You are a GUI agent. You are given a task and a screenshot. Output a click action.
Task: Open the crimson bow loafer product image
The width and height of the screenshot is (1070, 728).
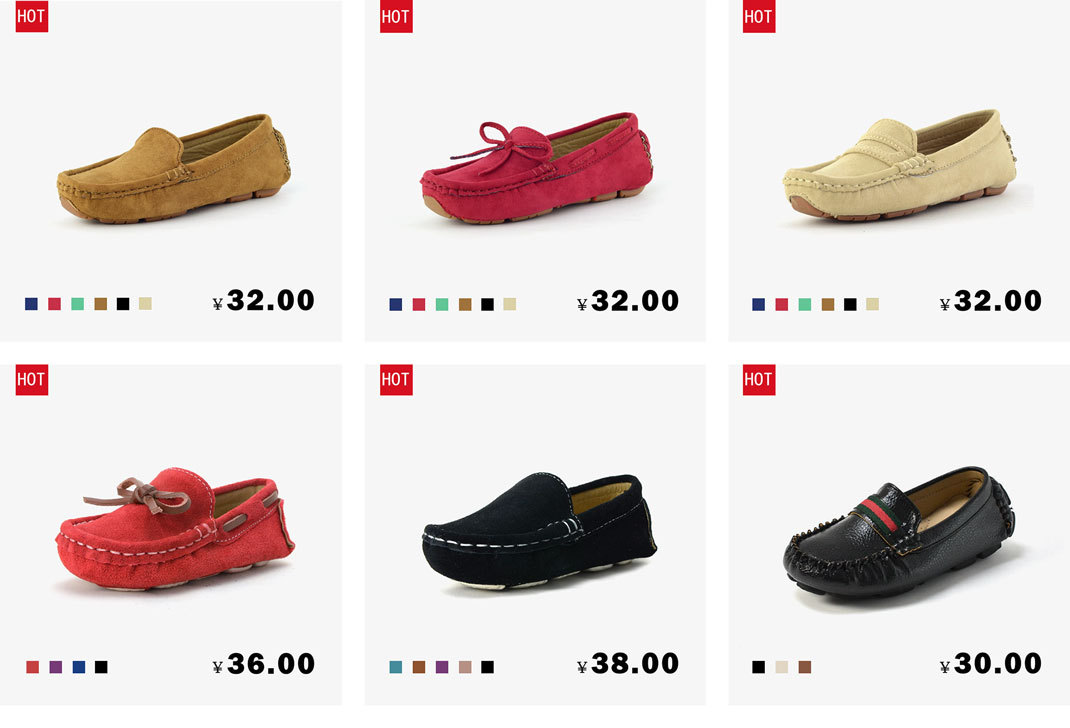tap(536, 168)
